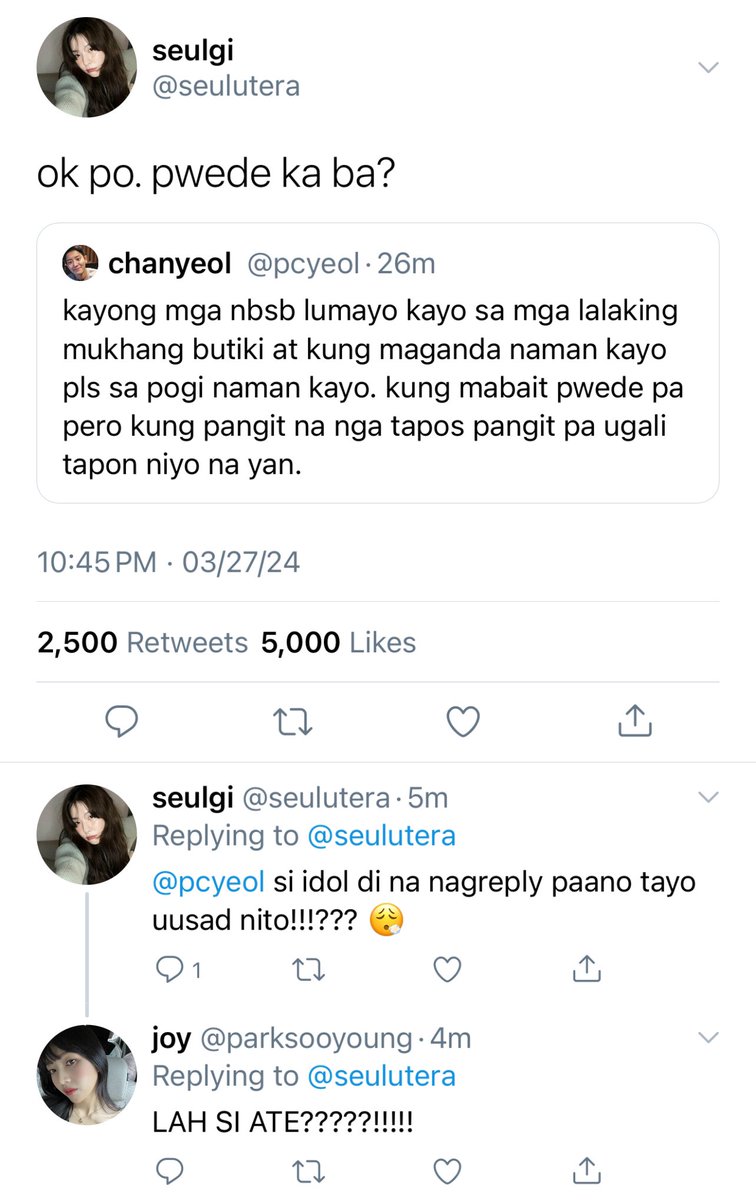Like seulgi's reply mentioning @pcyeol

coord(449,968)
